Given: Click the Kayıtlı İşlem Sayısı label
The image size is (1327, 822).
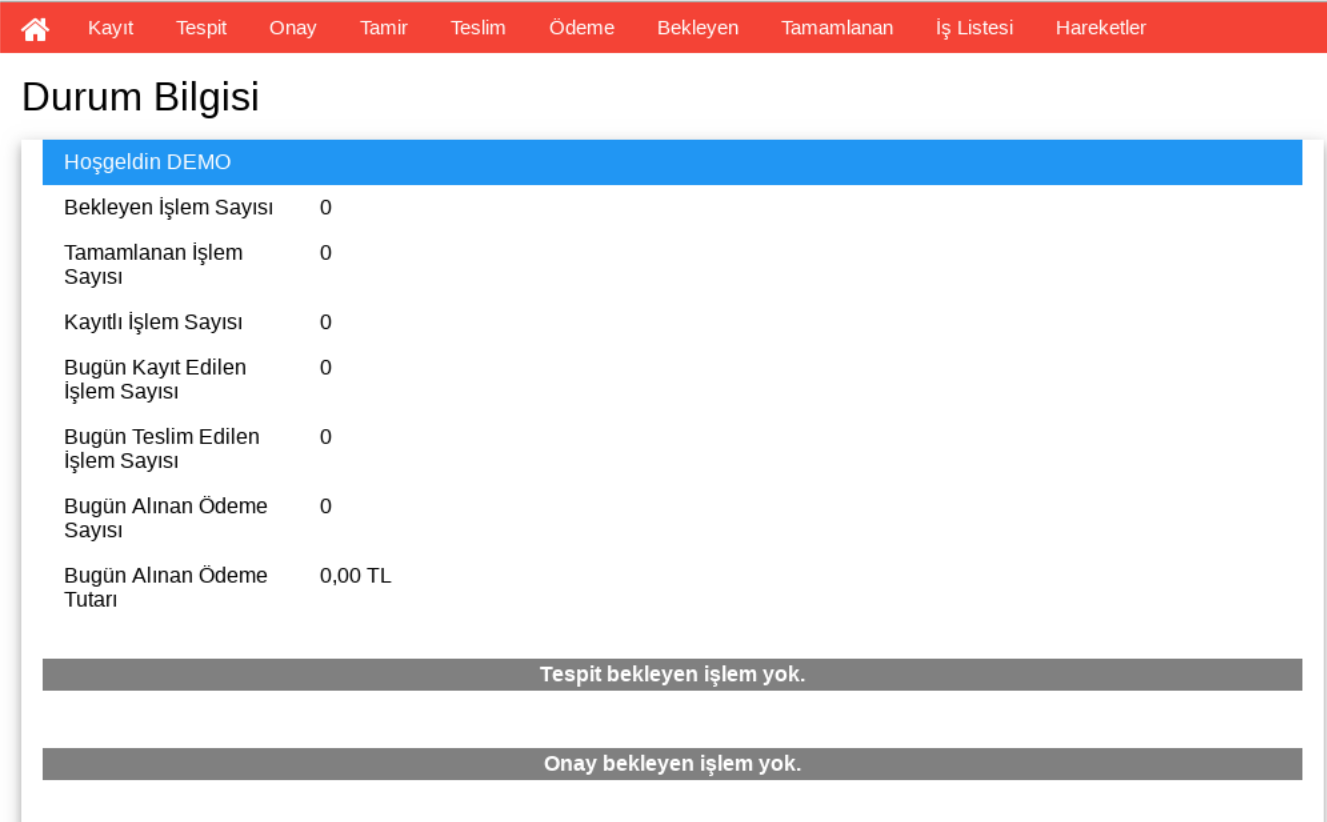Looking at the screenshot, I should [153, 323].
